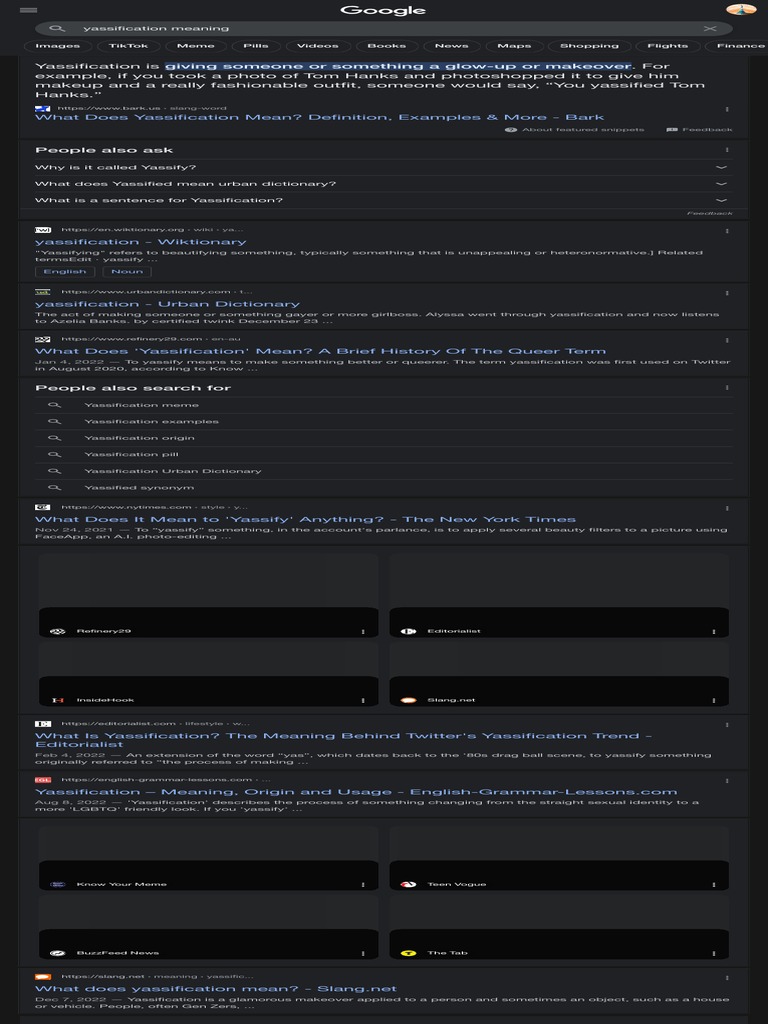Open the Google account profile avatar
This screenshot has height=1024, width=768.
741,9
